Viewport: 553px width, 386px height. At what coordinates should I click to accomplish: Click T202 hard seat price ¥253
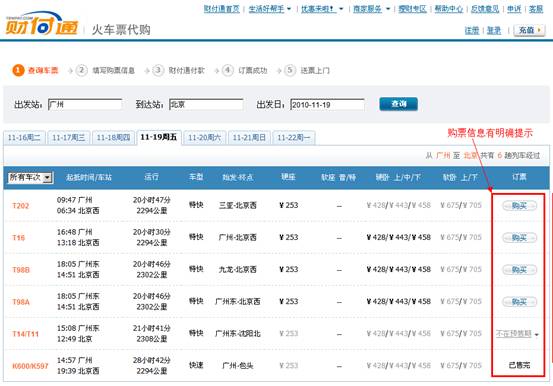(x=288, y=205)
